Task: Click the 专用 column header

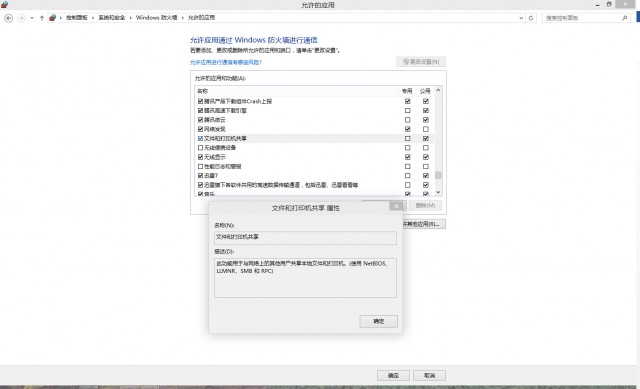Action: tap(407, 91)
